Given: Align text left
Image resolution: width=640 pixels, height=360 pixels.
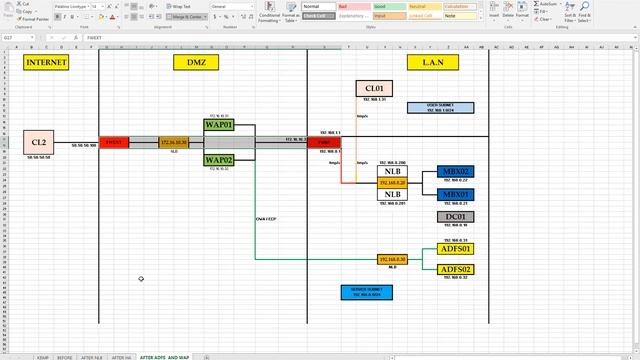Looking at the screenshot, I should (x=127, y=17).
